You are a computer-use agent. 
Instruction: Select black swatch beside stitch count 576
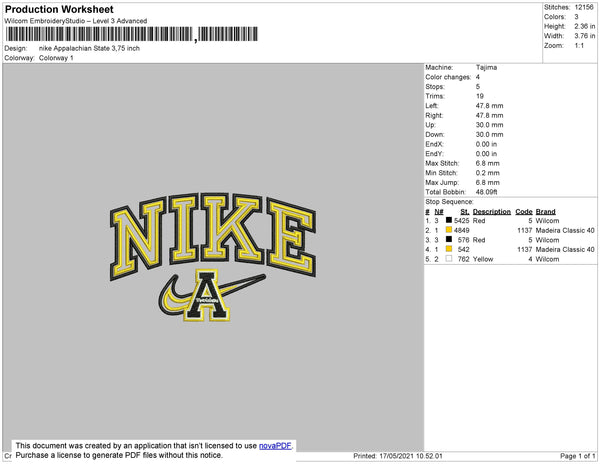point(449,239)
